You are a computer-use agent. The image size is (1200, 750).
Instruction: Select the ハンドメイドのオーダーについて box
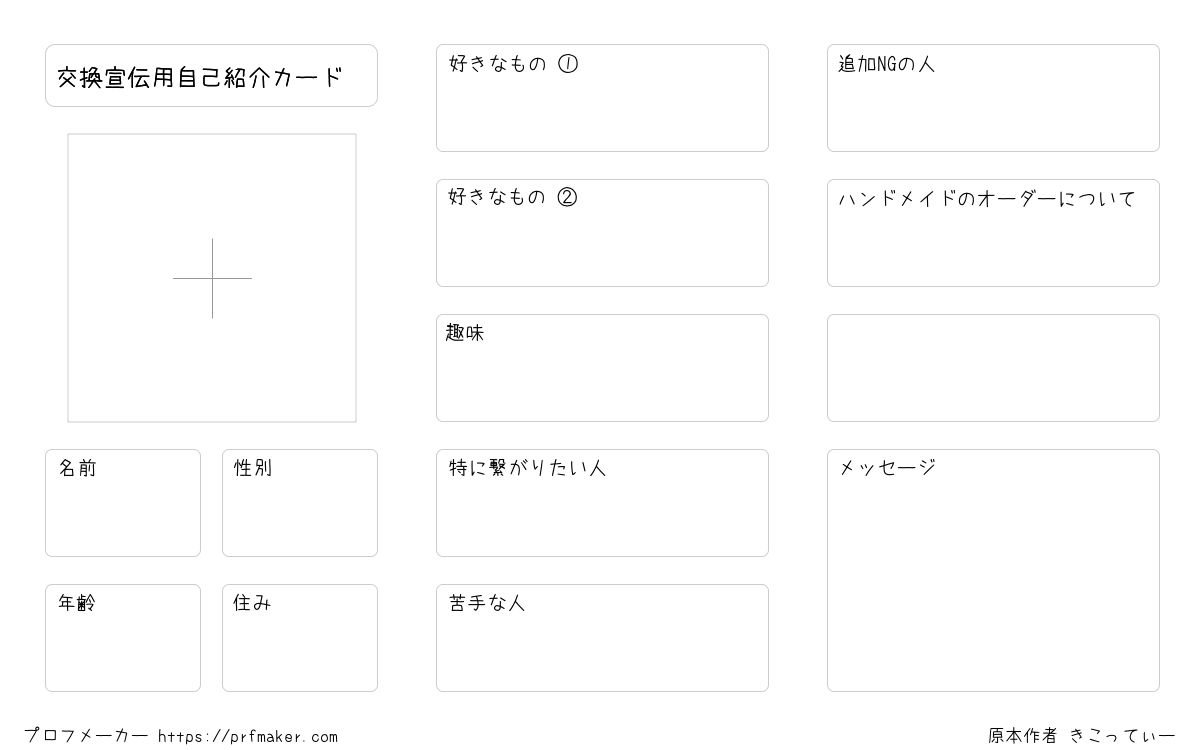[x=993, y=233]
